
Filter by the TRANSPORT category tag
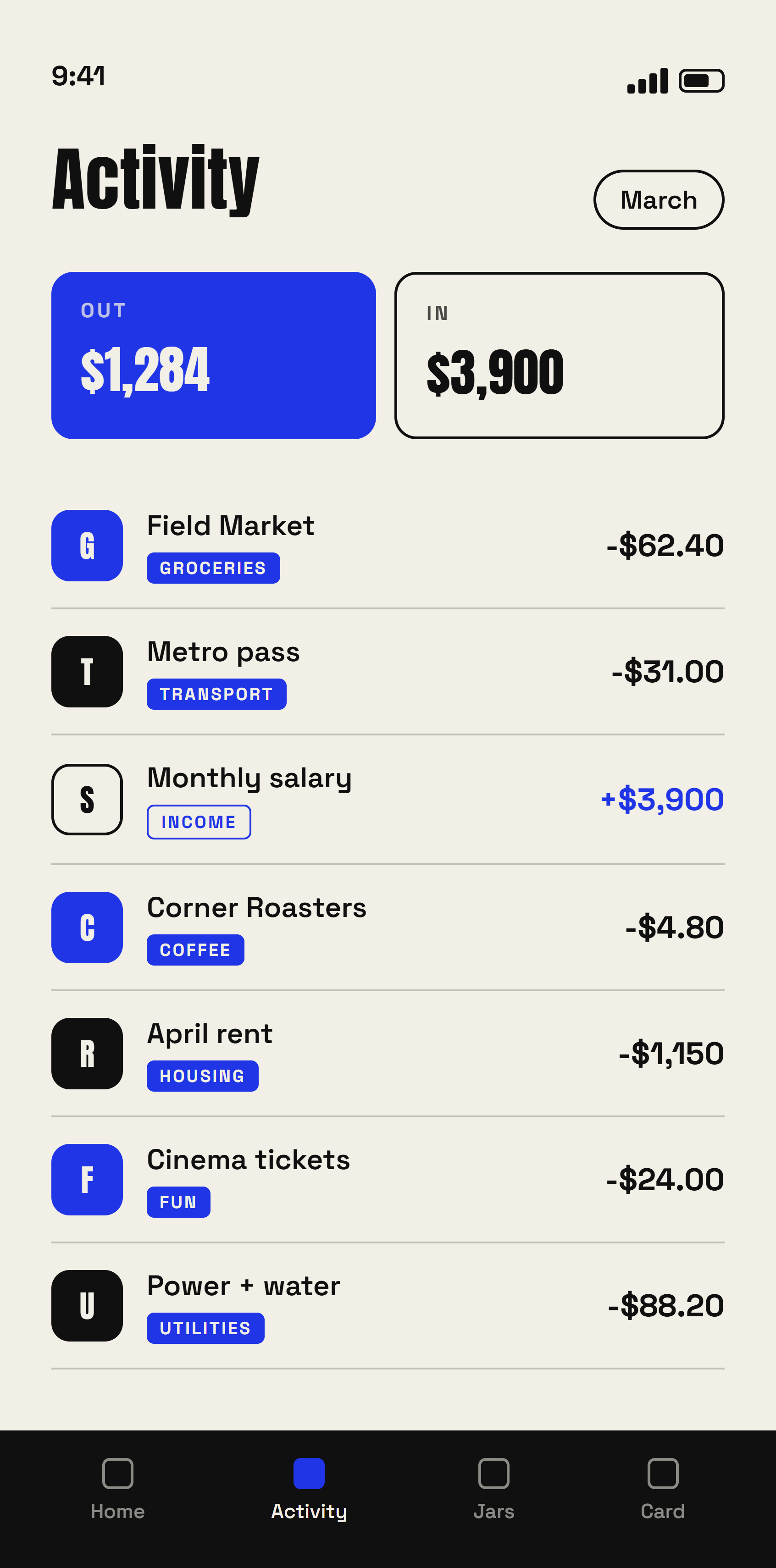(x=216, y=694)
